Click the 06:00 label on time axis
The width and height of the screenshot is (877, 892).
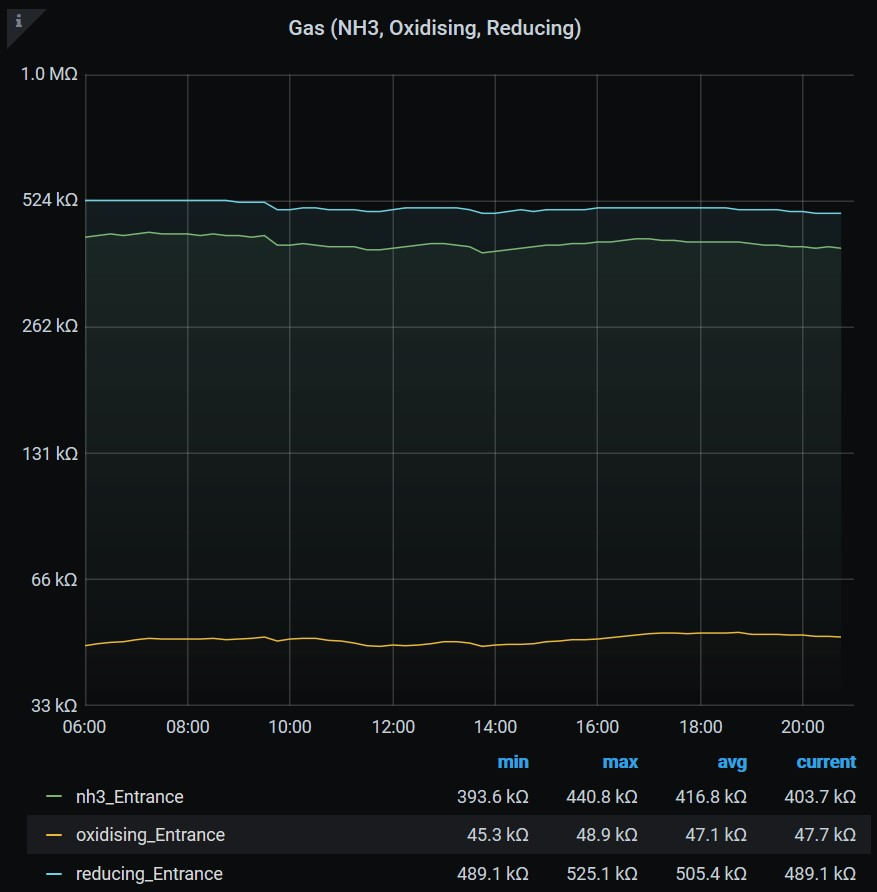tap(85, 727)
